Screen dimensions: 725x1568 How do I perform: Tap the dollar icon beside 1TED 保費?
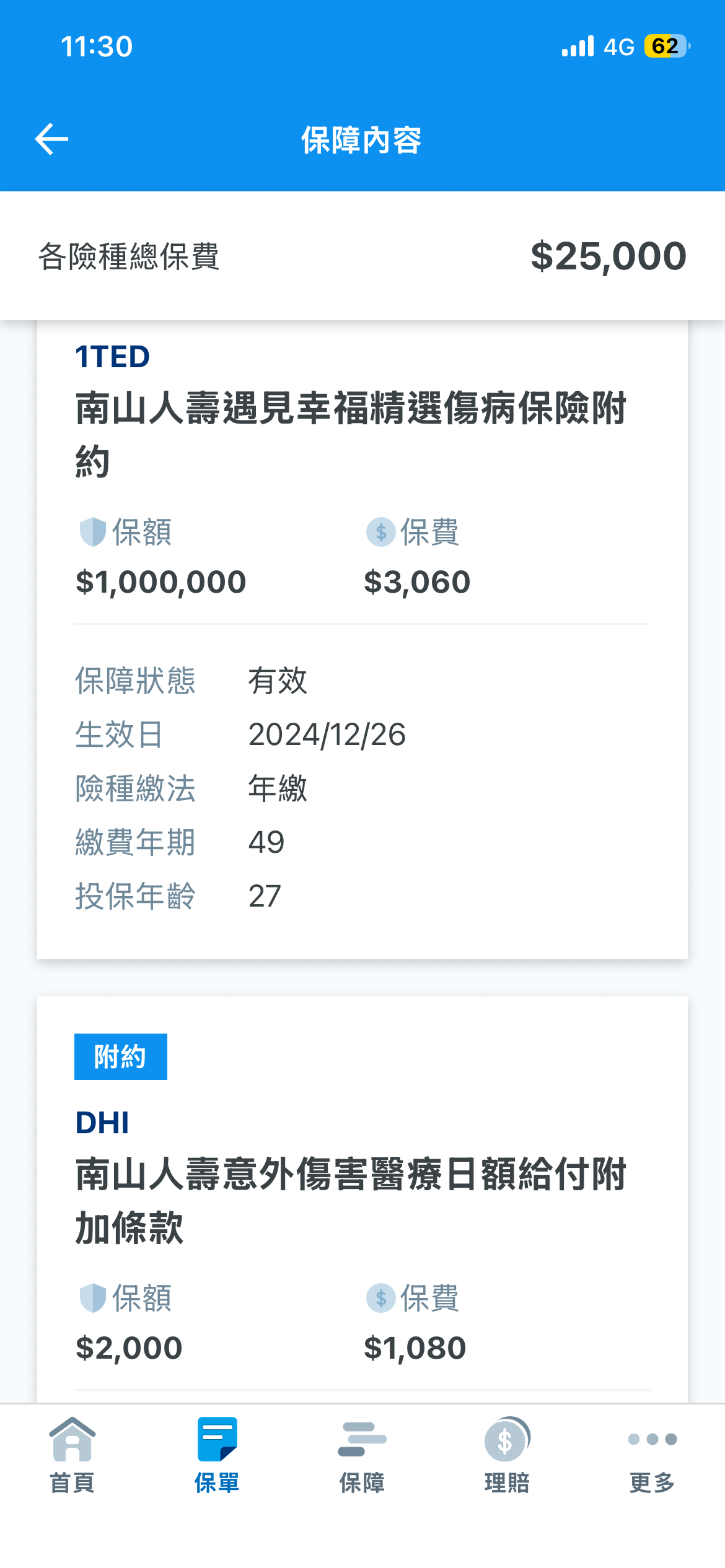pos(380,532)
